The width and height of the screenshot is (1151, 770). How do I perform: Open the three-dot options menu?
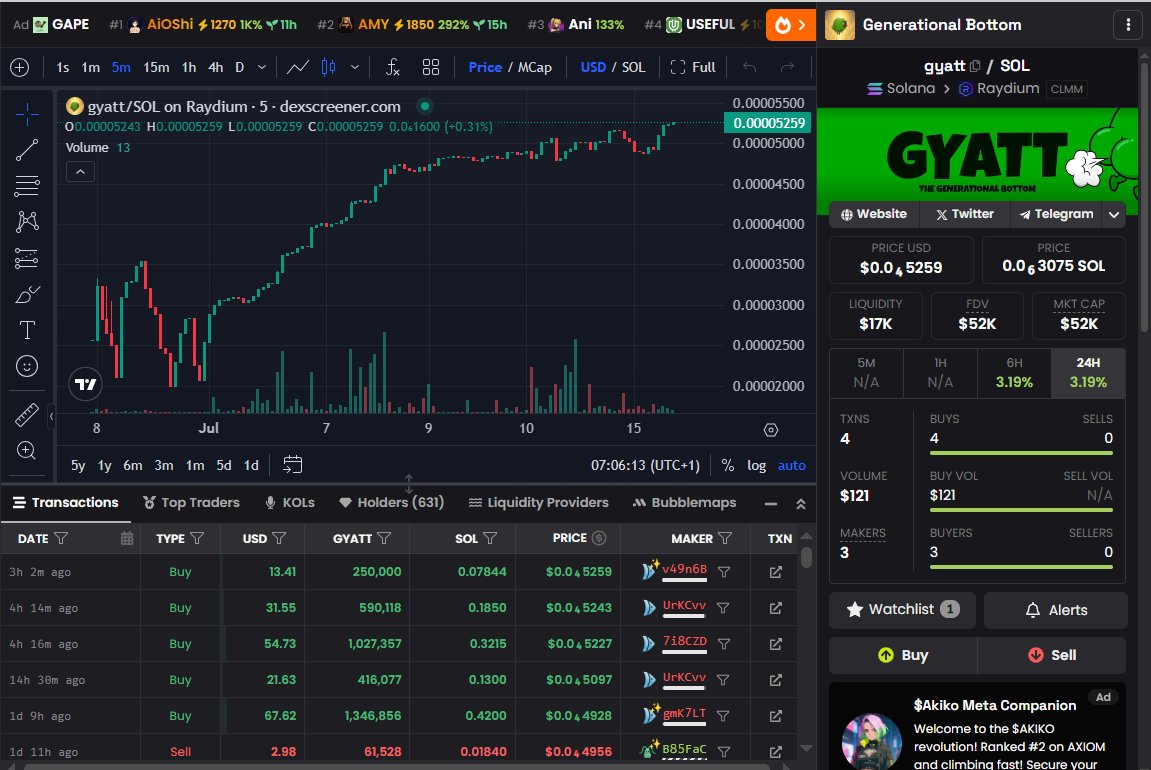[1128, 25]
